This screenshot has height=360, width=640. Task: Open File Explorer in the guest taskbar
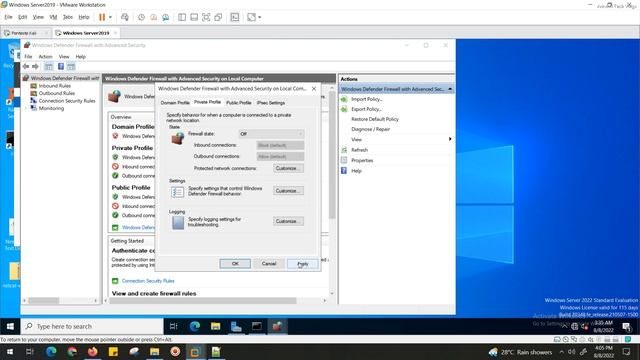point(216,326)
